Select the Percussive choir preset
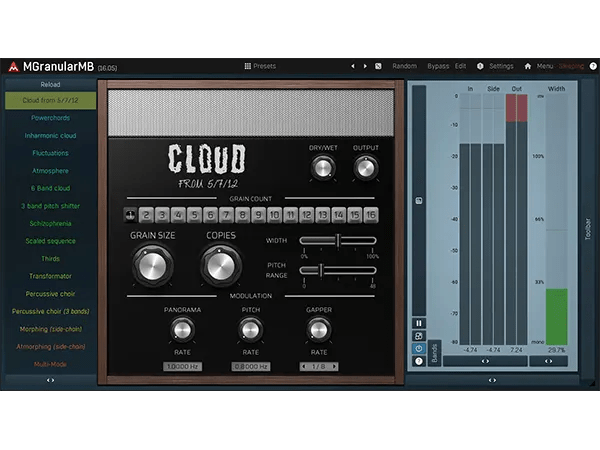 point(51,294)
